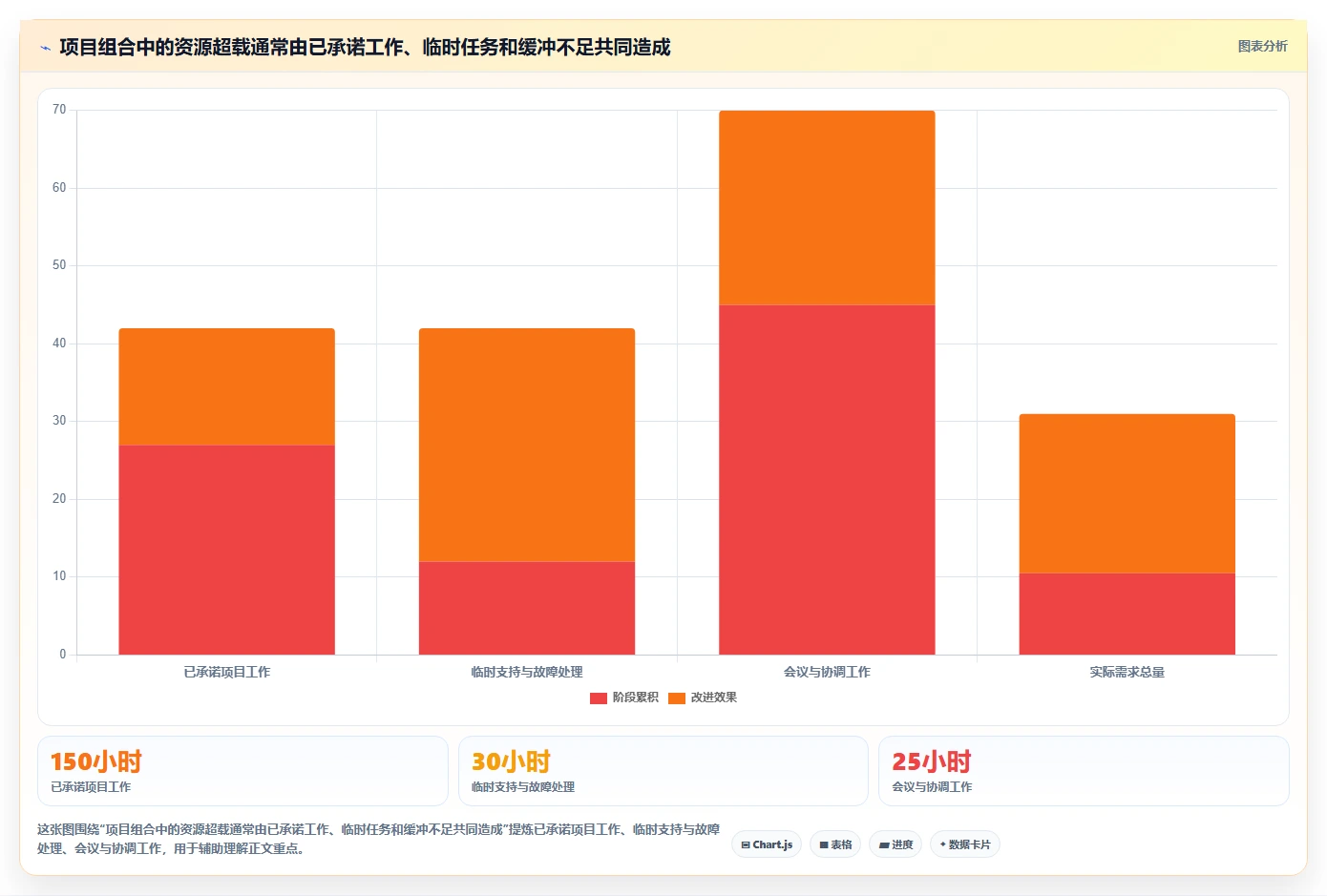Select the 表格 chip

coord(835,844)
